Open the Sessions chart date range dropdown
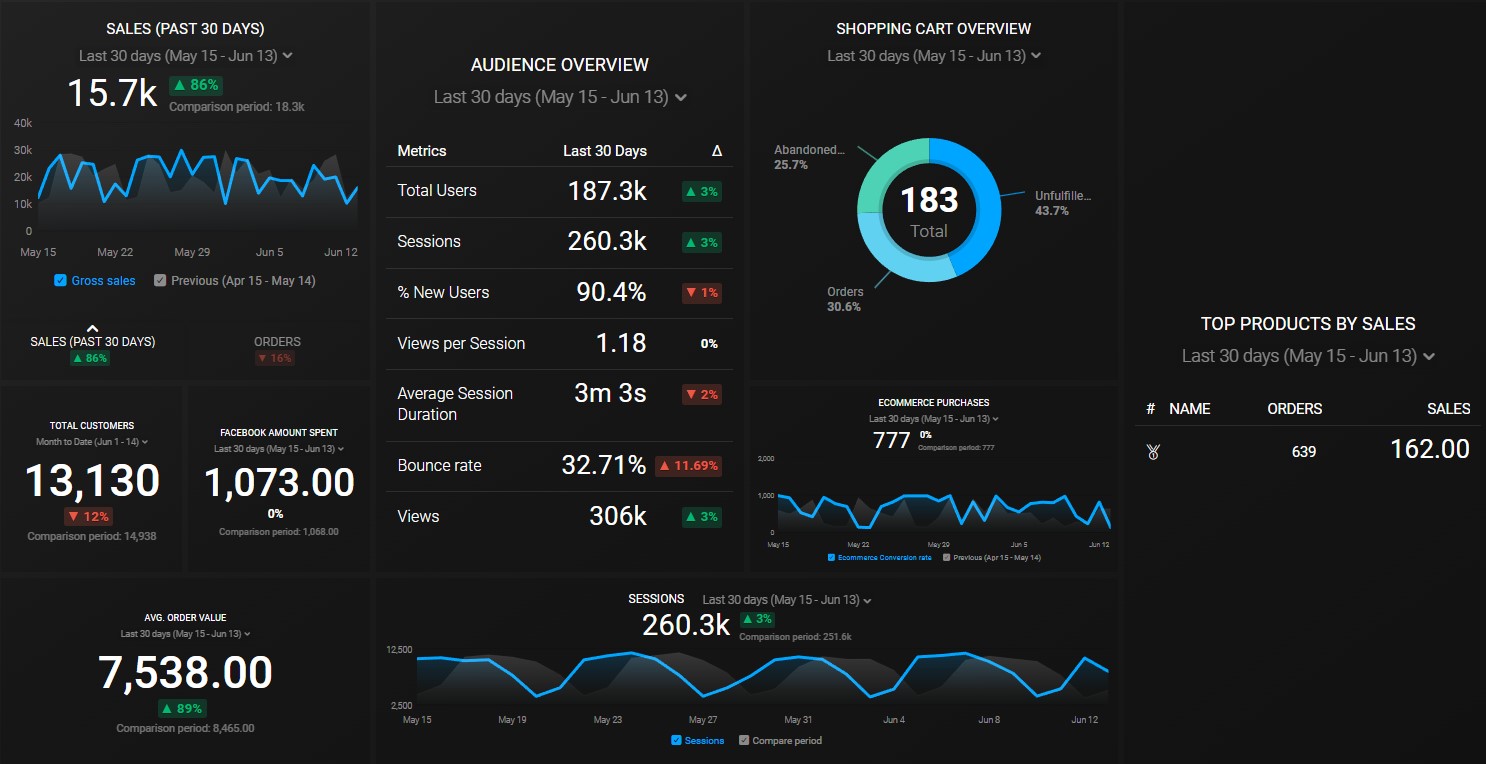This screenshot has height=764, width=1486. click(x=787, y=600)
